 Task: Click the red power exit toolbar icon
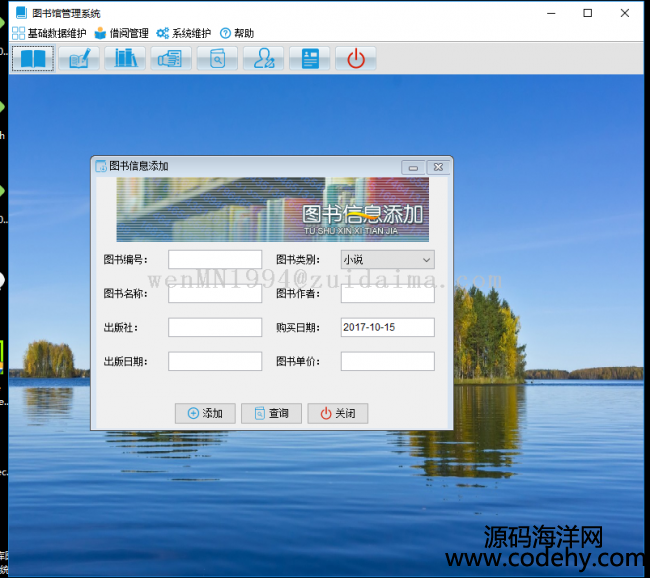tap(356, 58)
